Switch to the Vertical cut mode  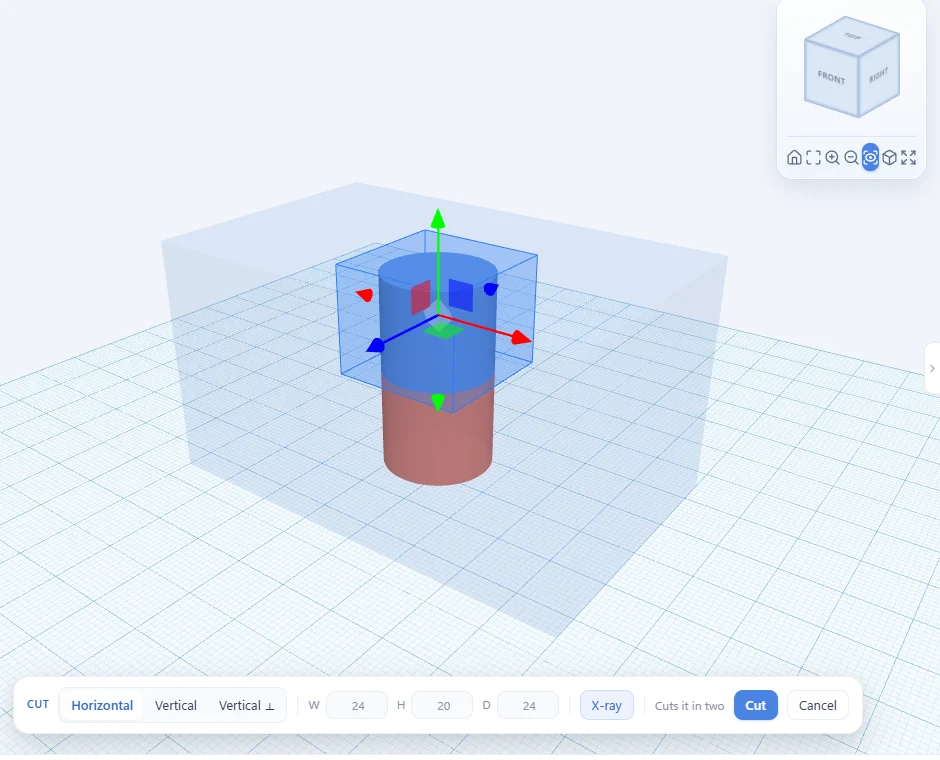[176, 705]
